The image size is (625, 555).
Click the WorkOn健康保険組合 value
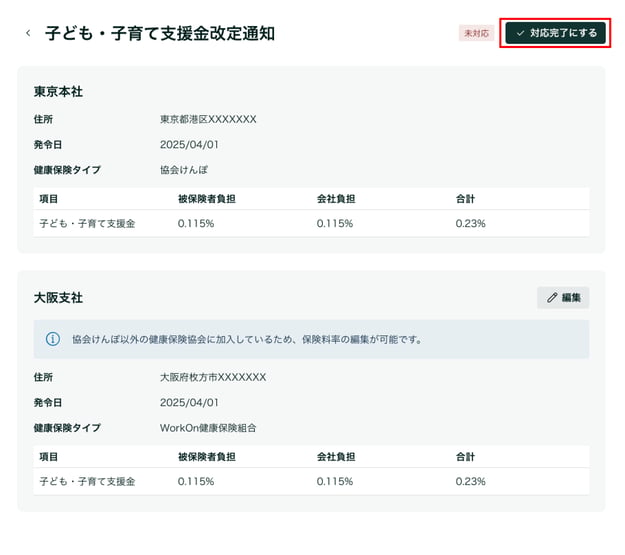(x=208, y=428)
